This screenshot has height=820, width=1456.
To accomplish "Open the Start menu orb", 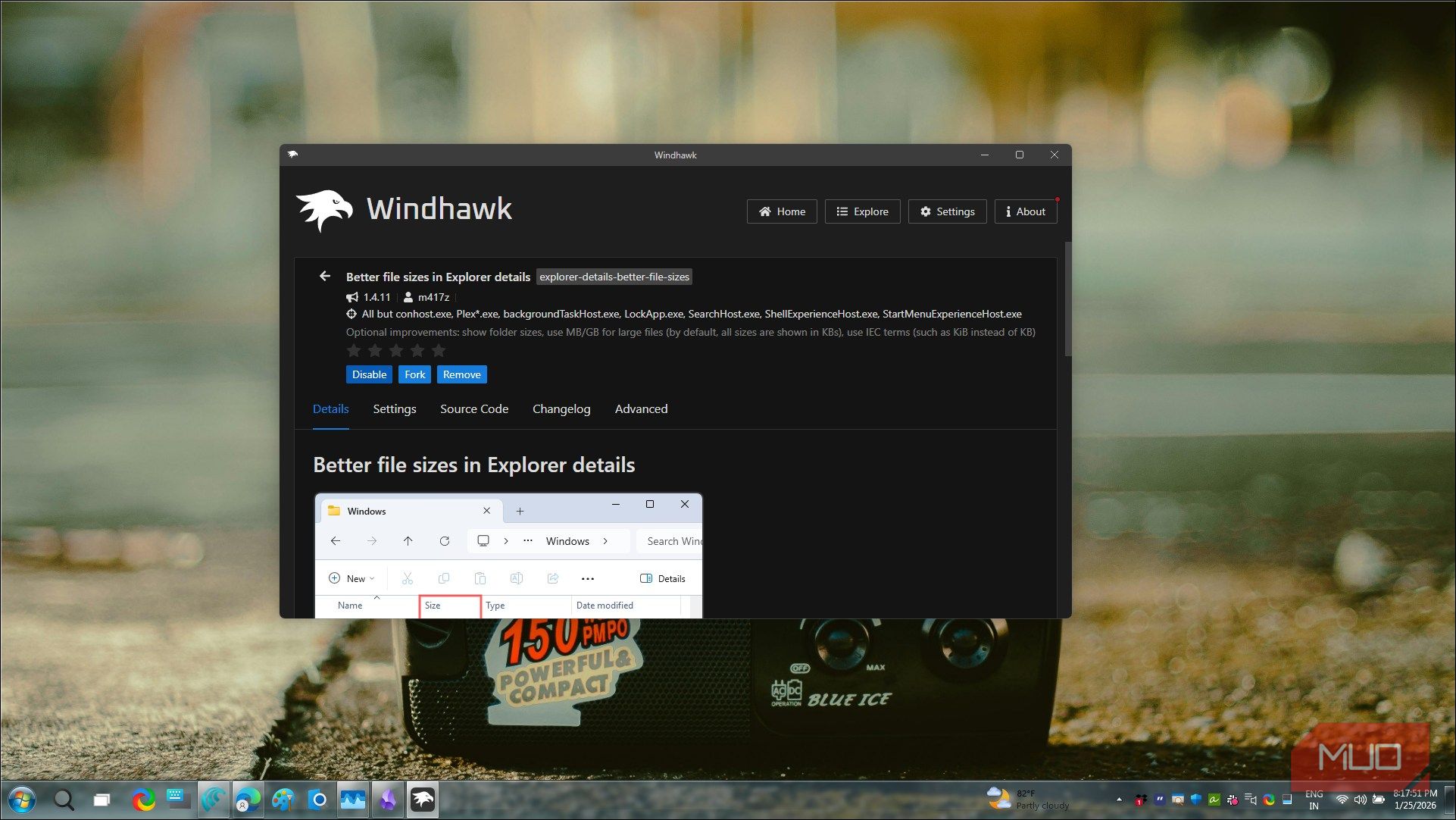I will [x=21, y=800].
